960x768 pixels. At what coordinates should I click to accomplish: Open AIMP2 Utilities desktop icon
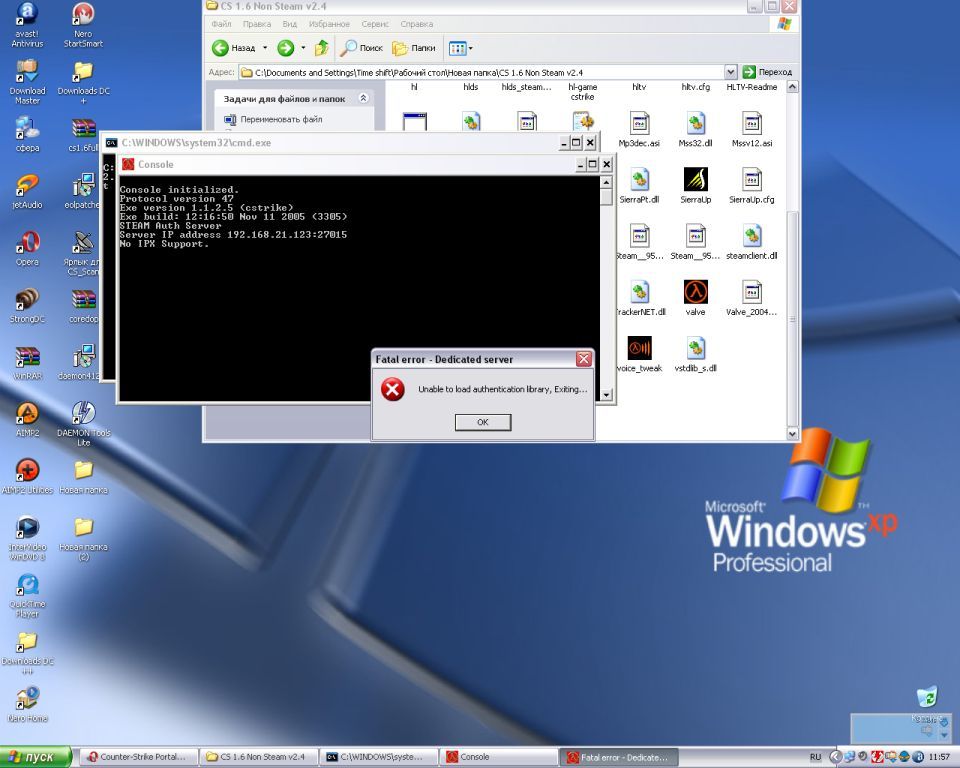27,476
